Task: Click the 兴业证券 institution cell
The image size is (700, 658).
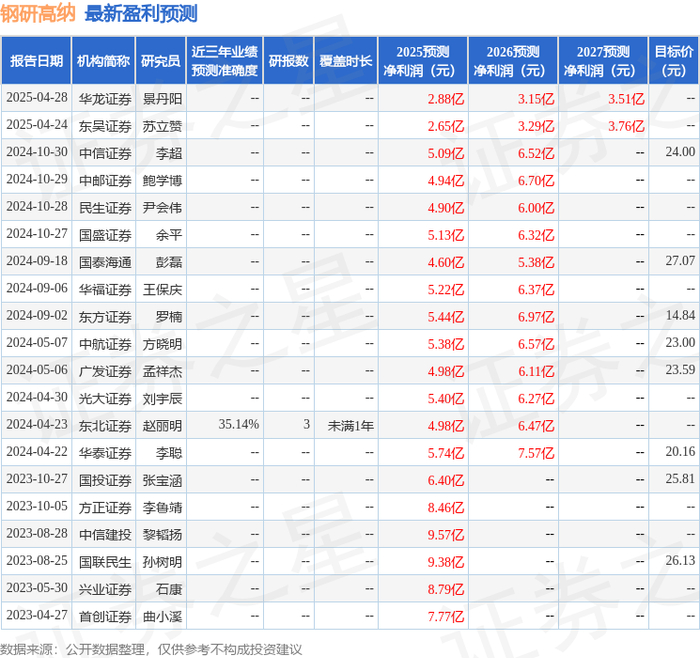Action: (x=105, y=589)
